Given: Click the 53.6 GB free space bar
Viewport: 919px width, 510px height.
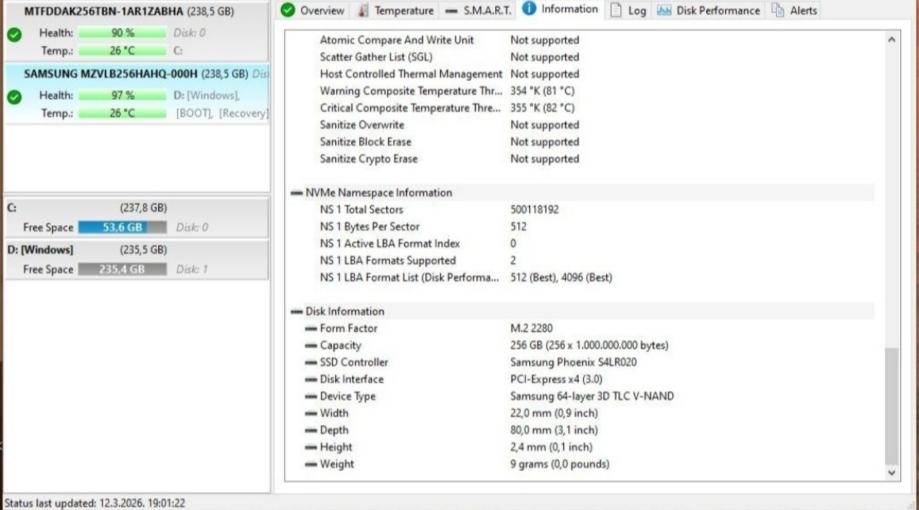Looking at the screenshot, I should click(x=122, y=227).
